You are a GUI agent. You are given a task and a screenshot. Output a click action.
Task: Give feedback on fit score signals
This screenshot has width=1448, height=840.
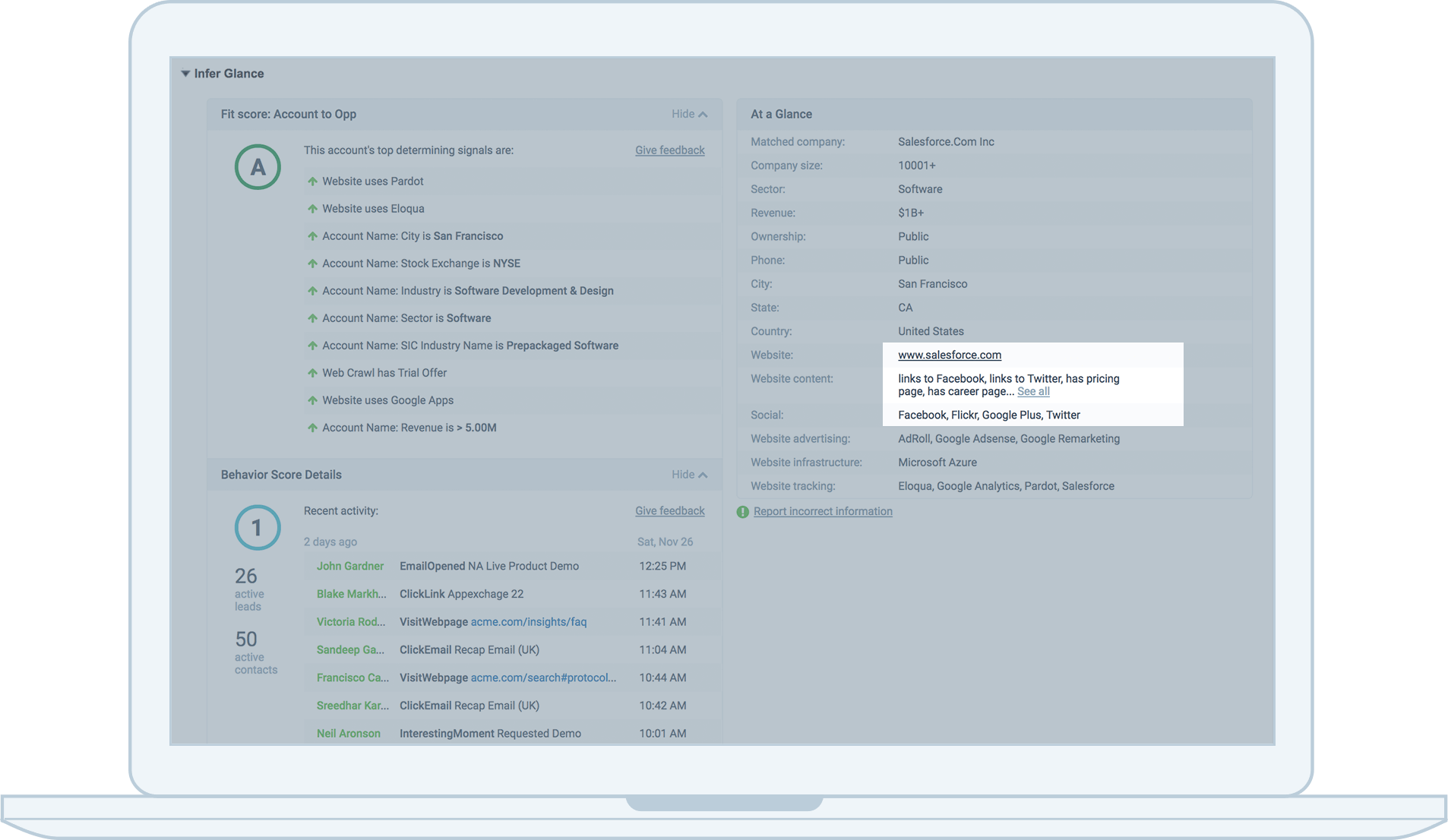click(x=669, y=150)
